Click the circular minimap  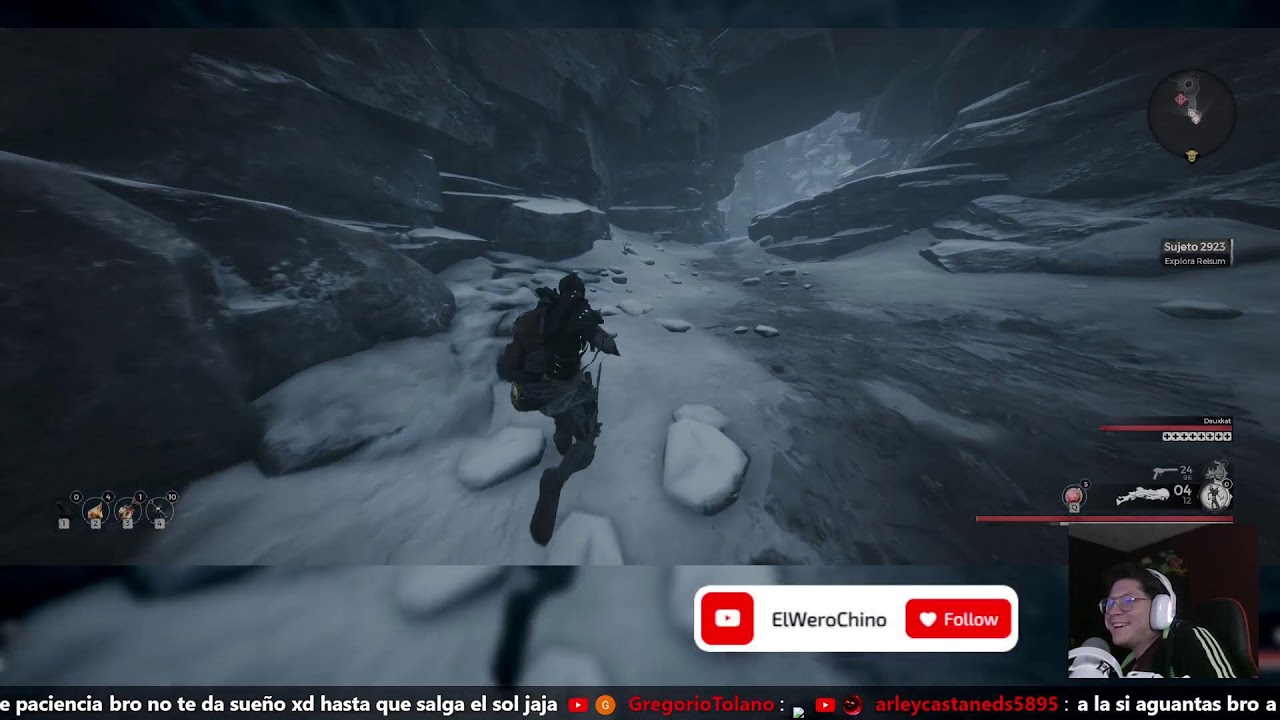click(x=1191, y=114)
